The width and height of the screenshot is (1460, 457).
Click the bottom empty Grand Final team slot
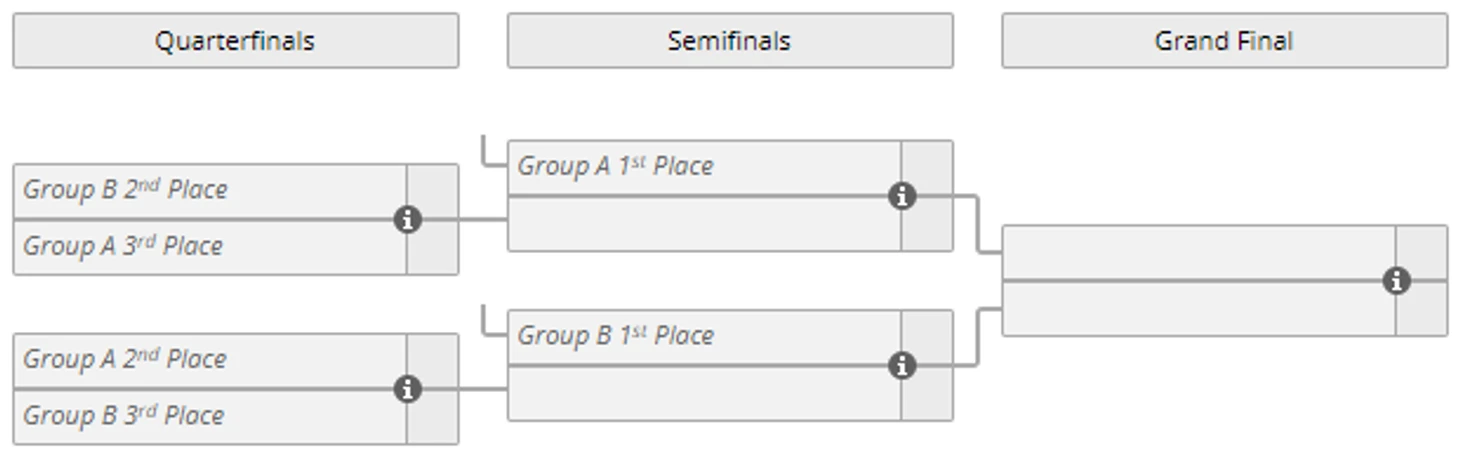pos(1198,309)
